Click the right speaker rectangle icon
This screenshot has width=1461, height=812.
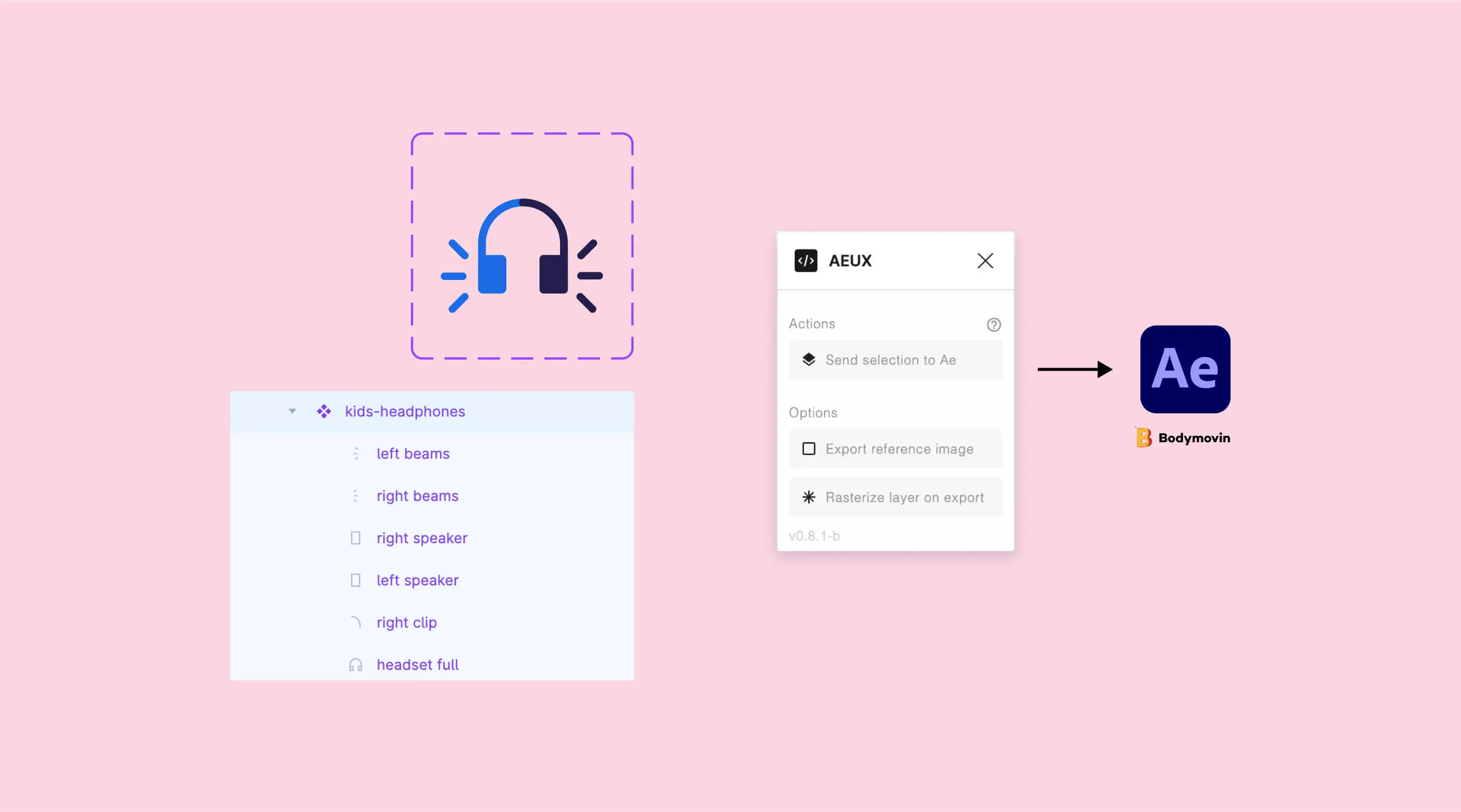point(356,538)
